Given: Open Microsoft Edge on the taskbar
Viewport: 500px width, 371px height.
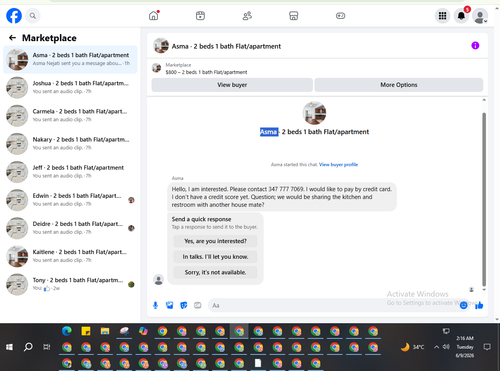Looking at the screenshot, I should click(67, 331).
